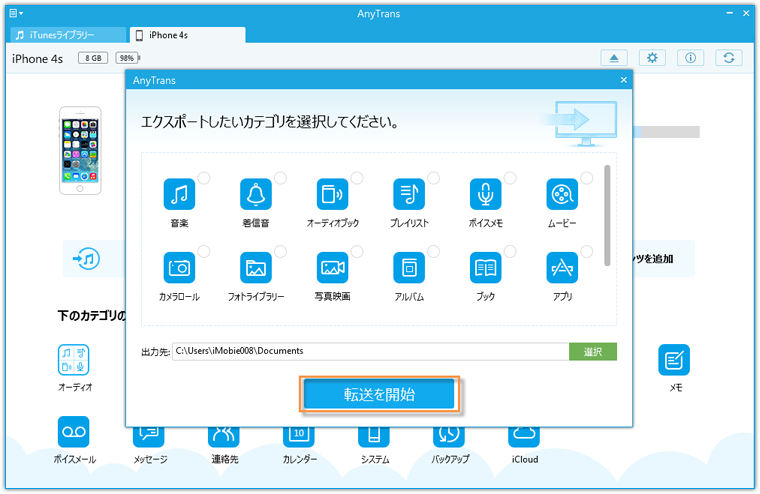The height and width of the screenshot is (494, 760).
Task: Switch to the iPhone 4s tab
Action: (188, 35)
